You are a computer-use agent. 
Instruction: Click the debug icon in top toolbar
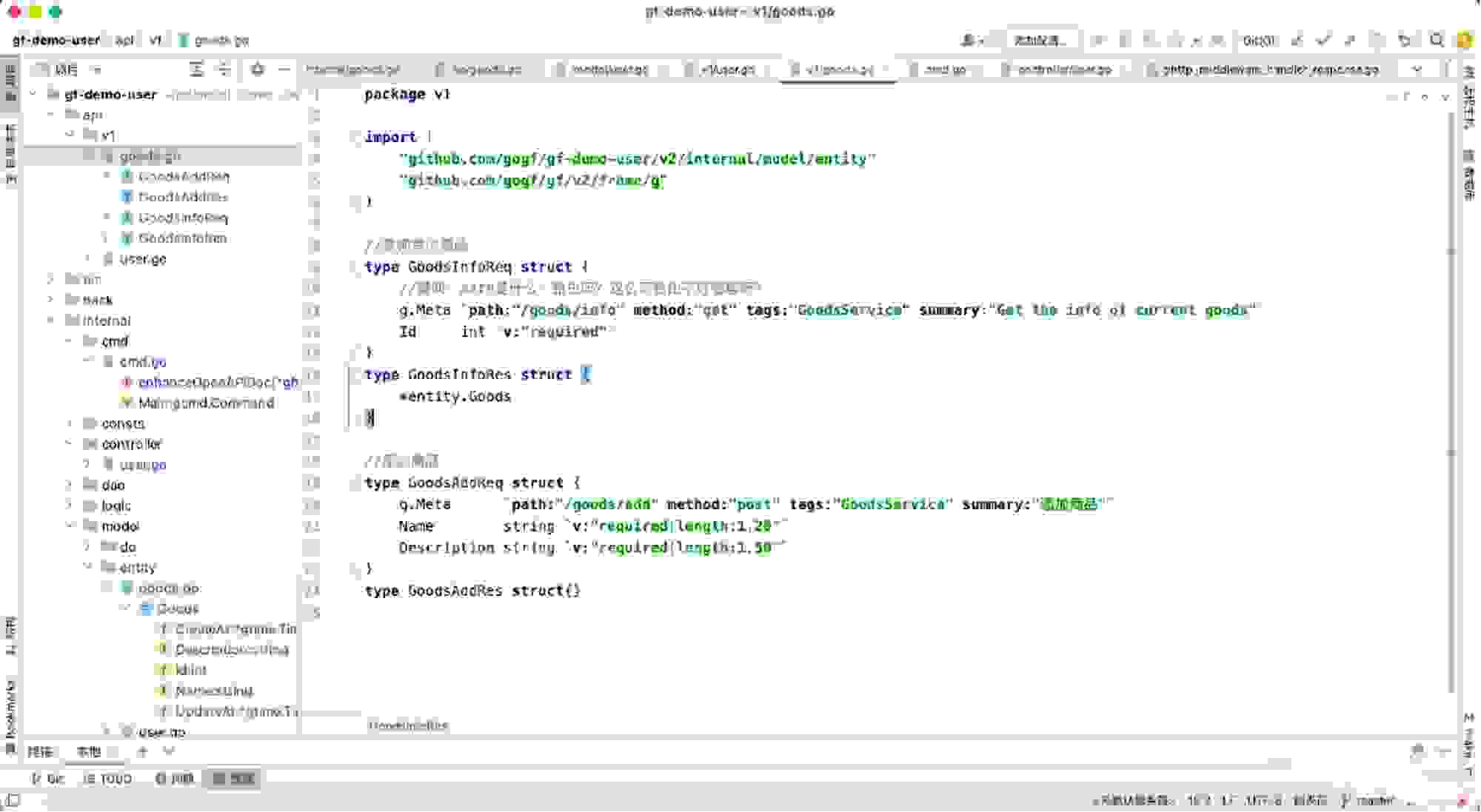tap(1124, 40)
